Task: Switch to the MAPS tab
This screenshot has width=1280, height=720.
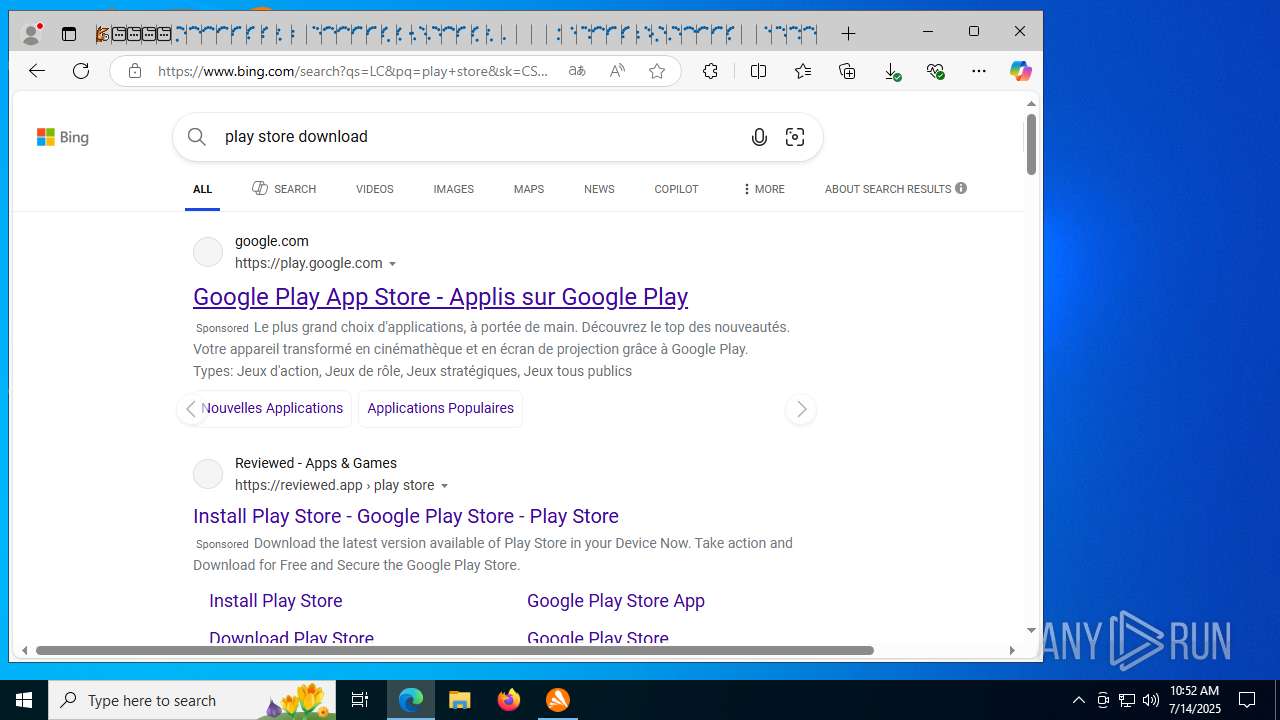Action: click(529, 189)
